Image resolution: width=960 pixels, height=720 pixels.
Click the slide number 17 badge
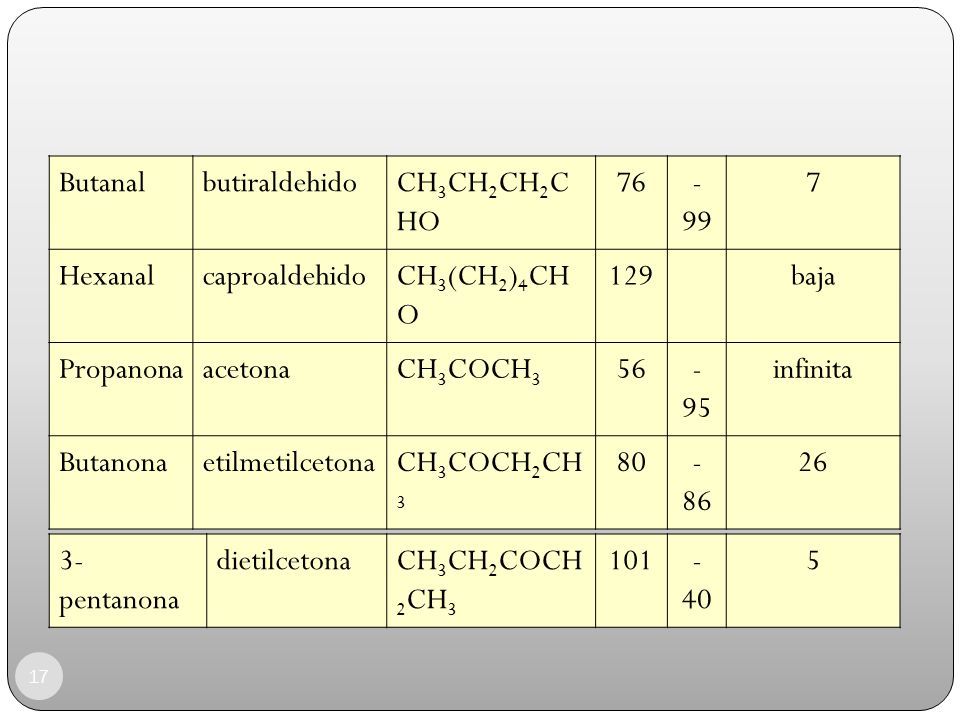(39, 677)
